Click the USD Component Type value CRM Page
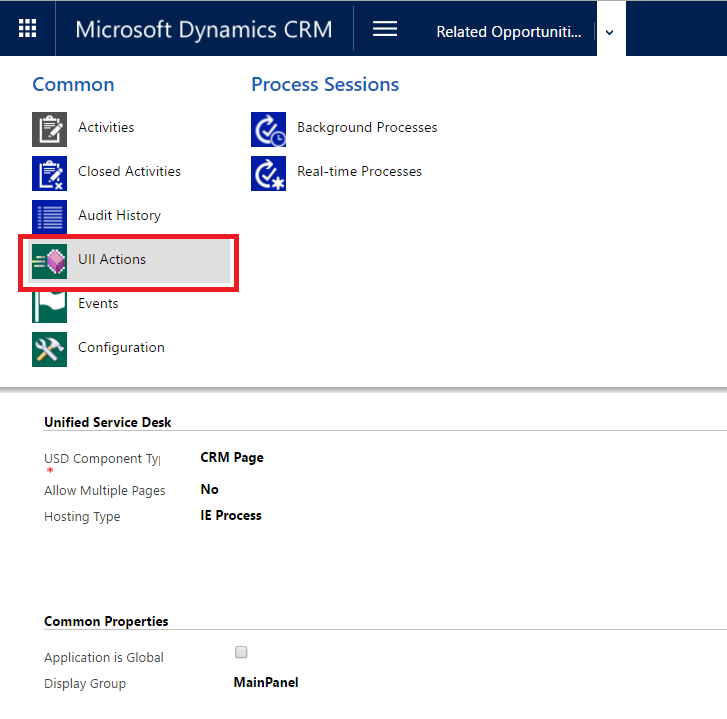 (232, 458)
